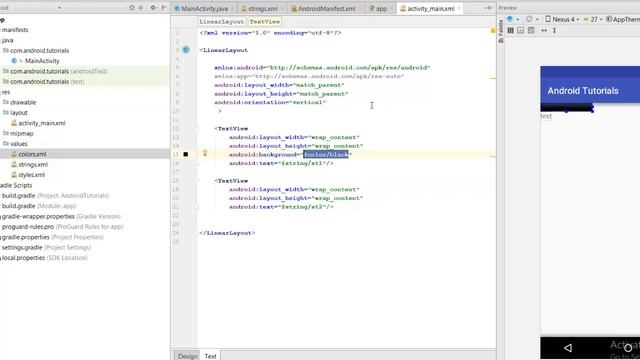Open gradle.properties (Project Properties)
Viewport: 640px width, 360px height.
[x=52, y=237]
